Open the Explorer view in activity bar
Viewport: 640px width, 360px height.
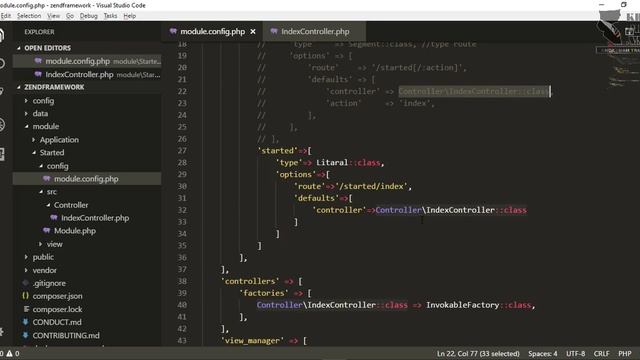coord(2,35)
